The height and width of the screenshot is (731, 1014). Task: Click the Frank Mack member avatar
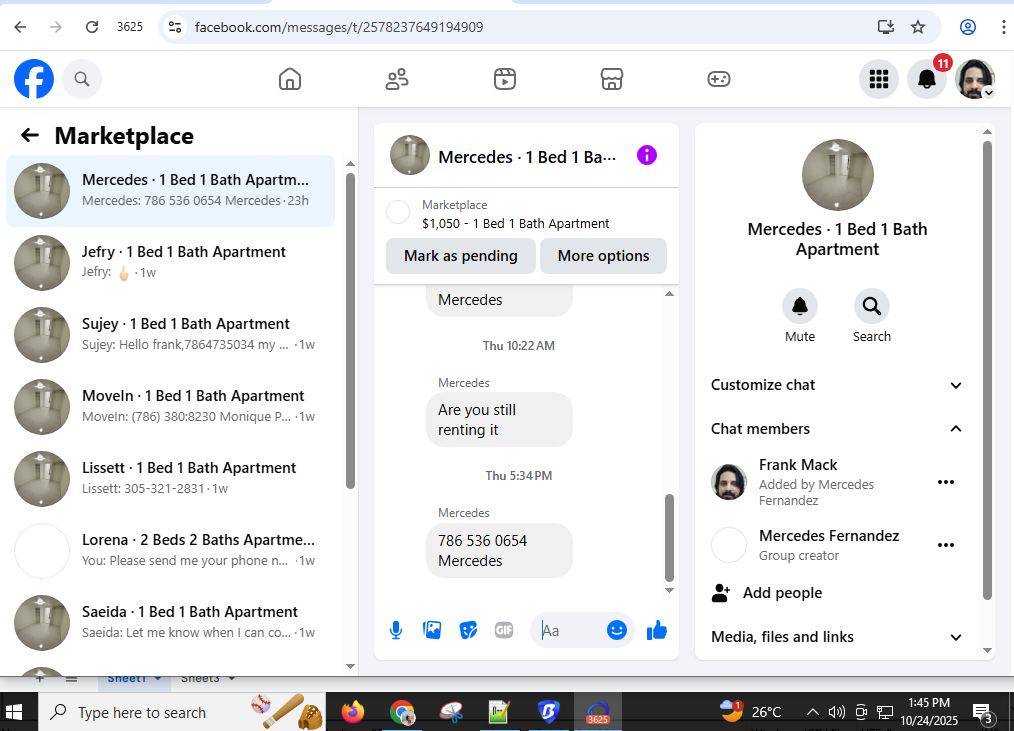tap(729, 482)
